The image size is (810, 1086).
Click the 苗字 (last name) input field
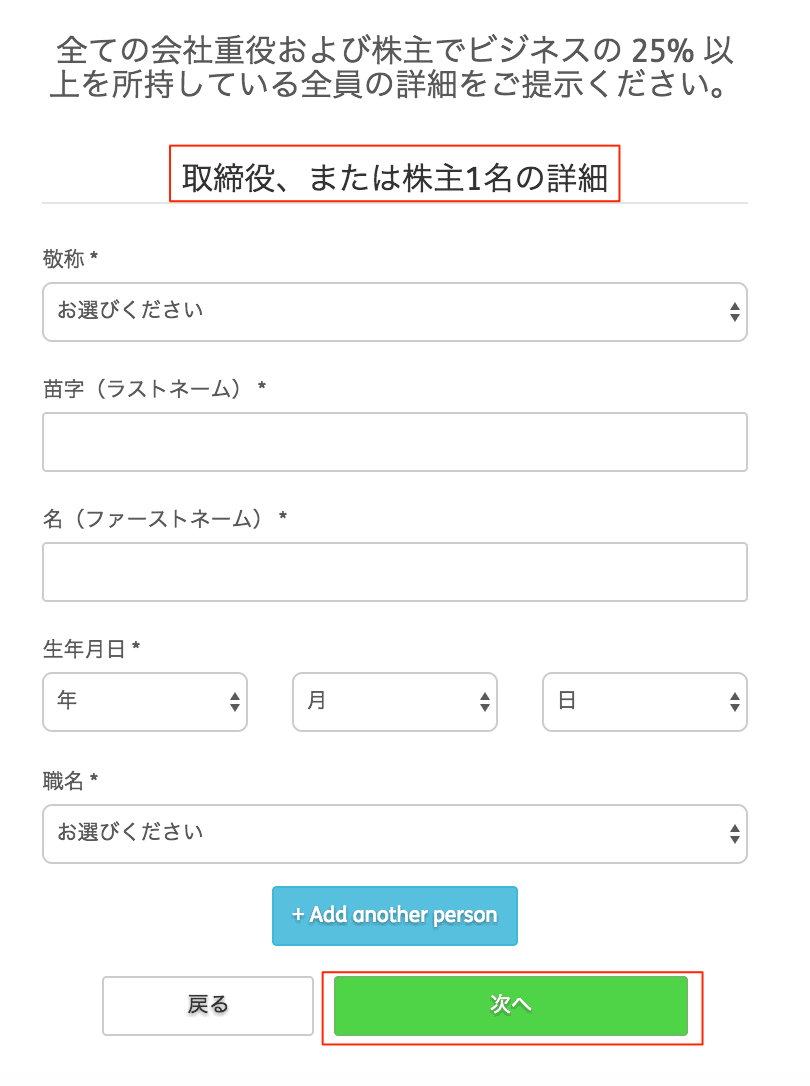tap(394, 442)
